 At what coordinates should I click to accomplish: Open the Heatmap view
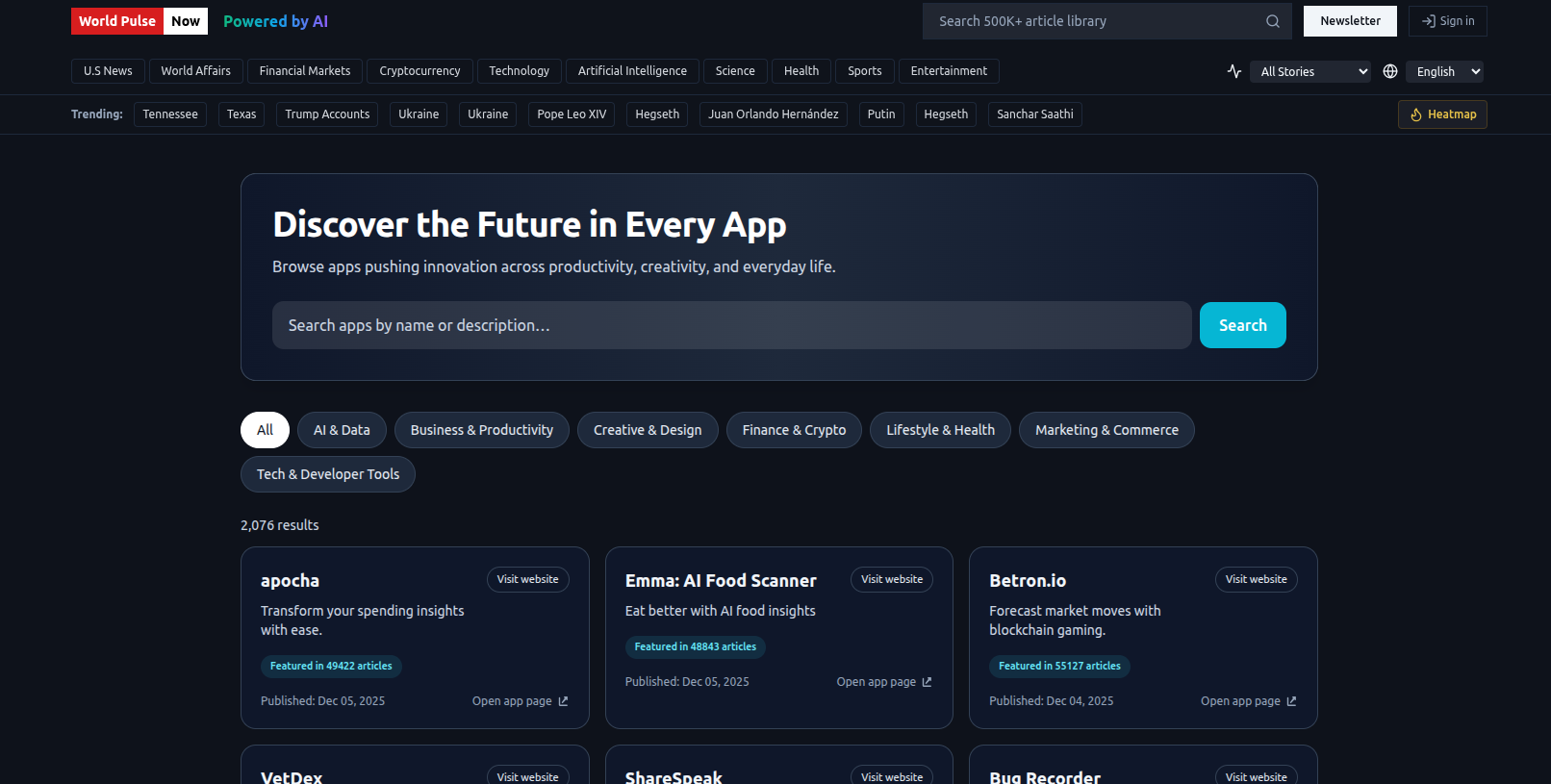click(1442, 114)
